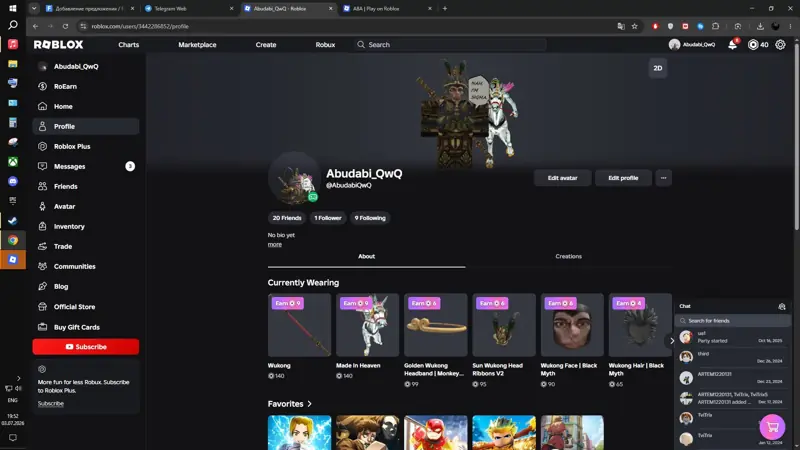Open 1 Follower list
The height and width of the screenshot is (450, 800).
[x=328, y=218]
